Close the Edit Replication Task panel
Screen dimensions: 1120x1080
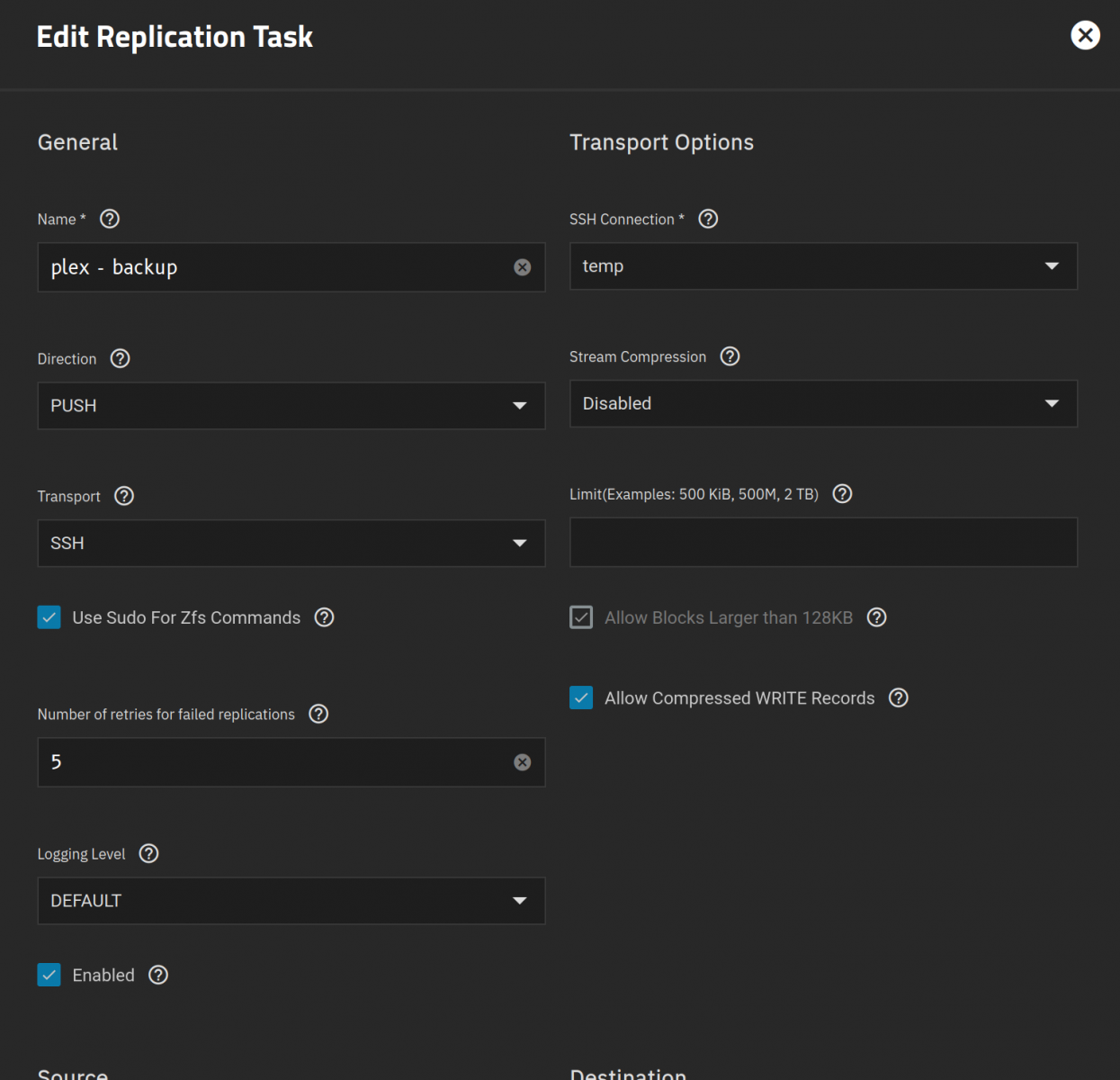point(1085,35)
